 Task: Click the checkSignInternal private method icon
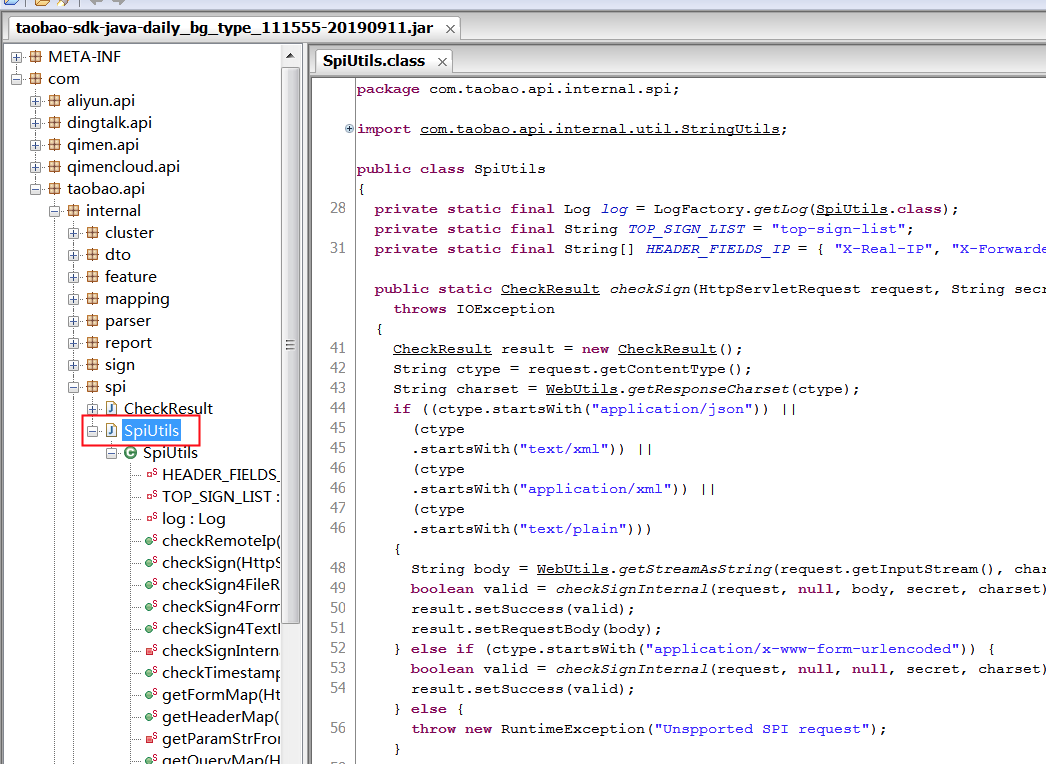(x=151, y=651)
